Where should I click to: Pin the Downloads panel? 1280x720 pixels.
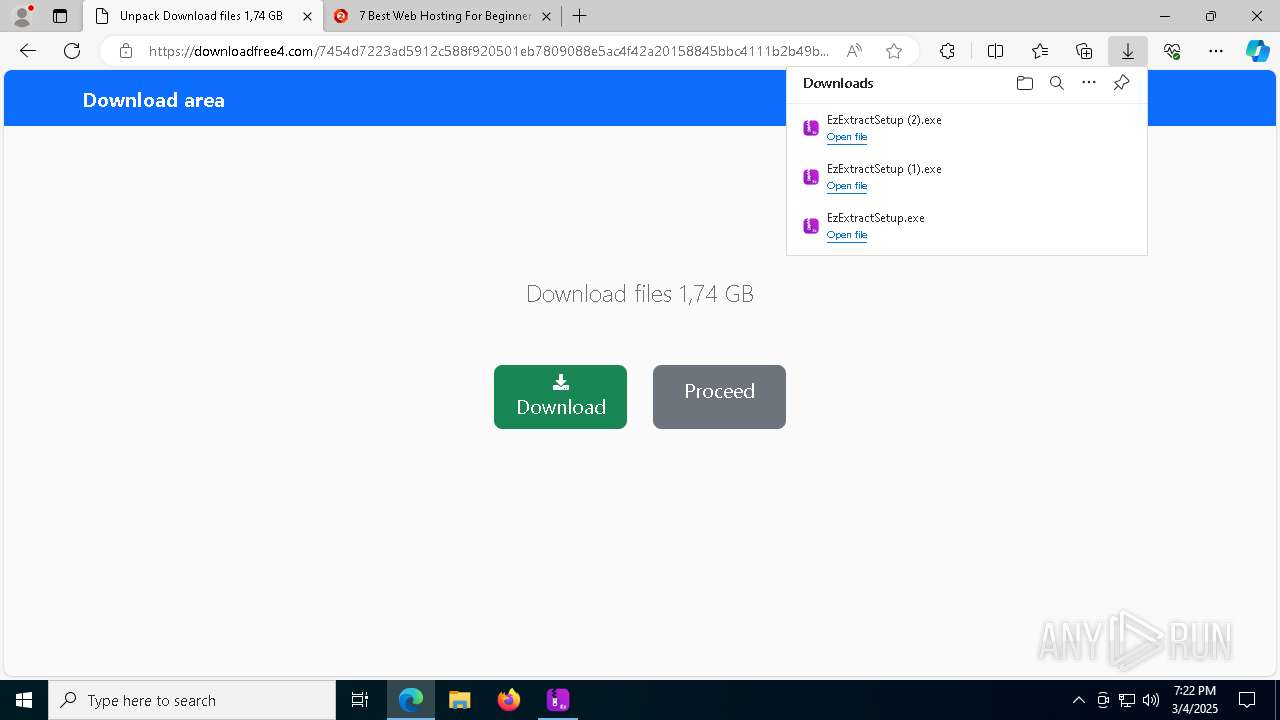1121,83
